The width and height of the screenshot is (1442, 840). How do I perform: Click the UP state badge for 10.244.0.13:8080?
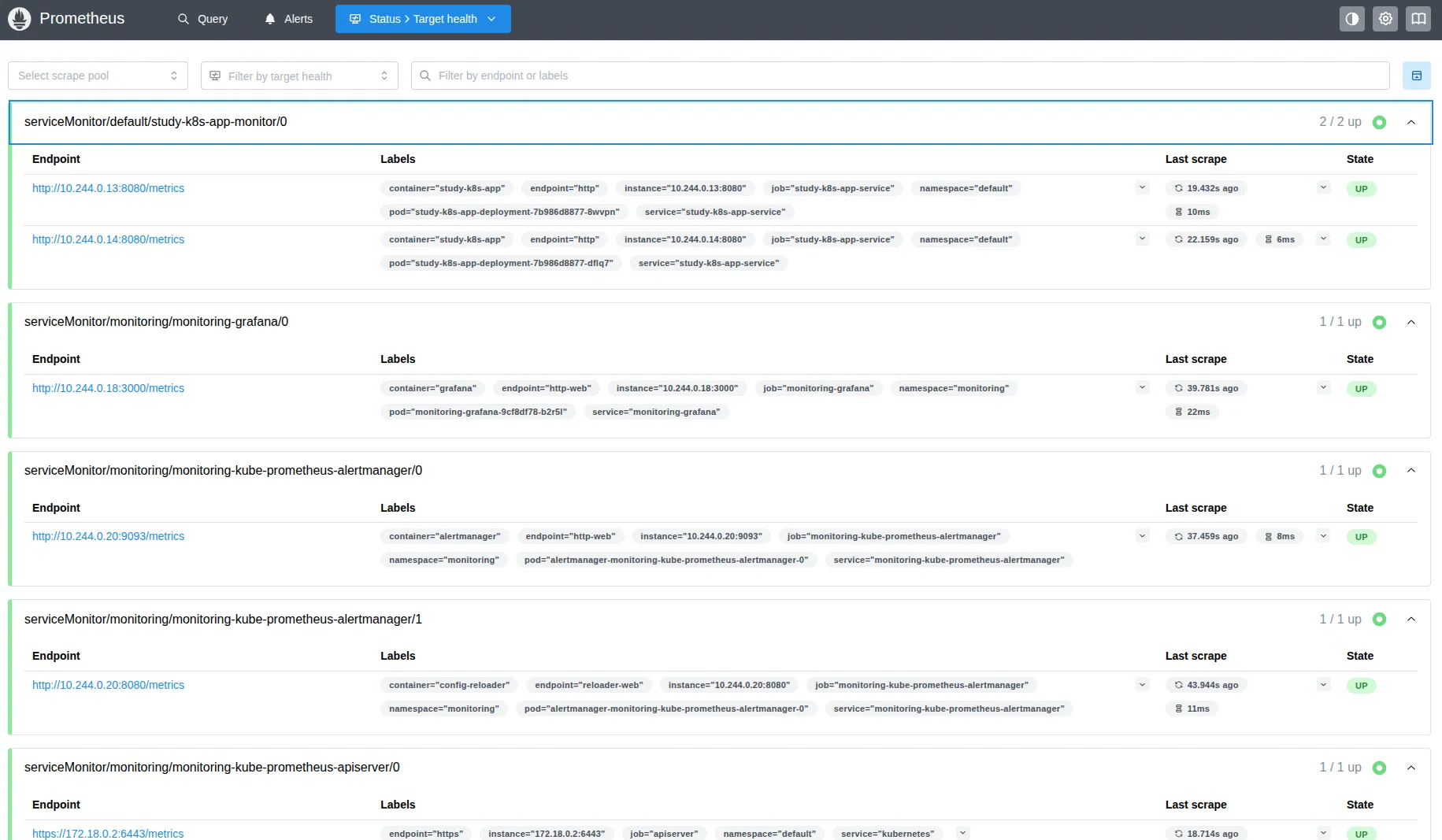(1361, 189)
